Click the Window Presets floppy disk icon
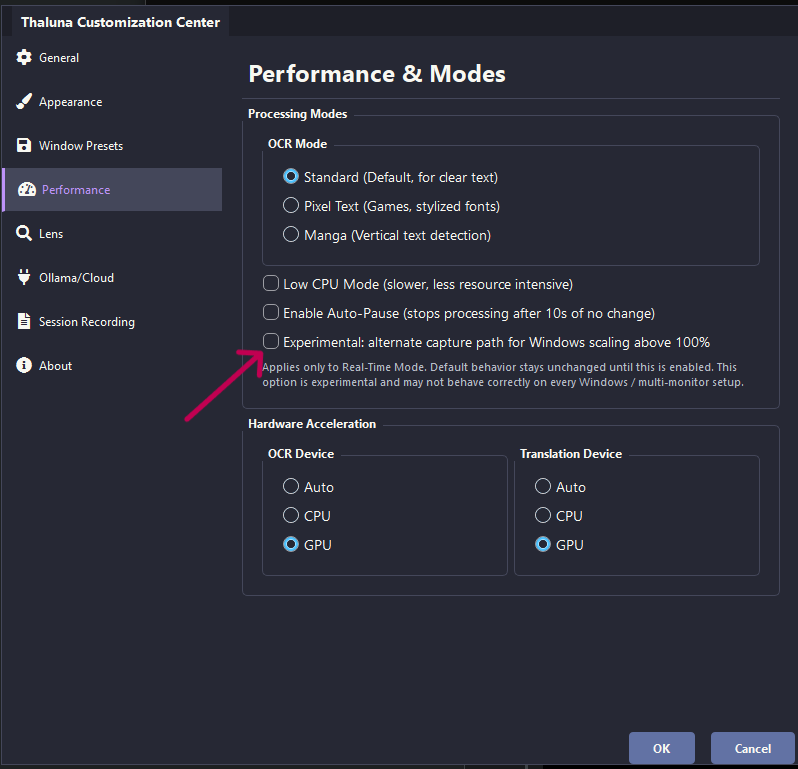The width and height of the screenshot is (798, 769). 24,146
